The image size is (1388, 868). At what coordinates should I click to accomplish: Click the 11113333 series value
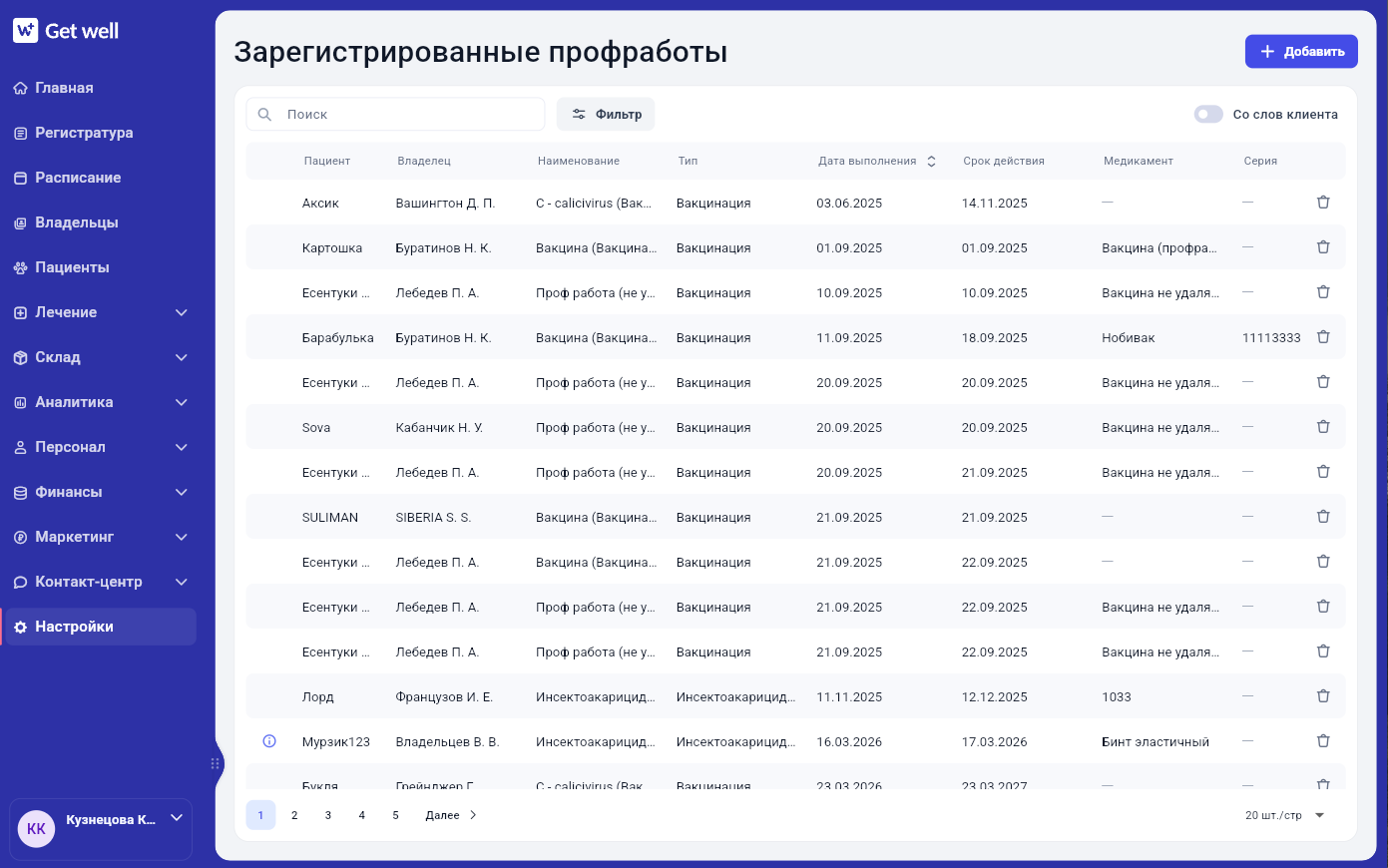click(1271, 337)
